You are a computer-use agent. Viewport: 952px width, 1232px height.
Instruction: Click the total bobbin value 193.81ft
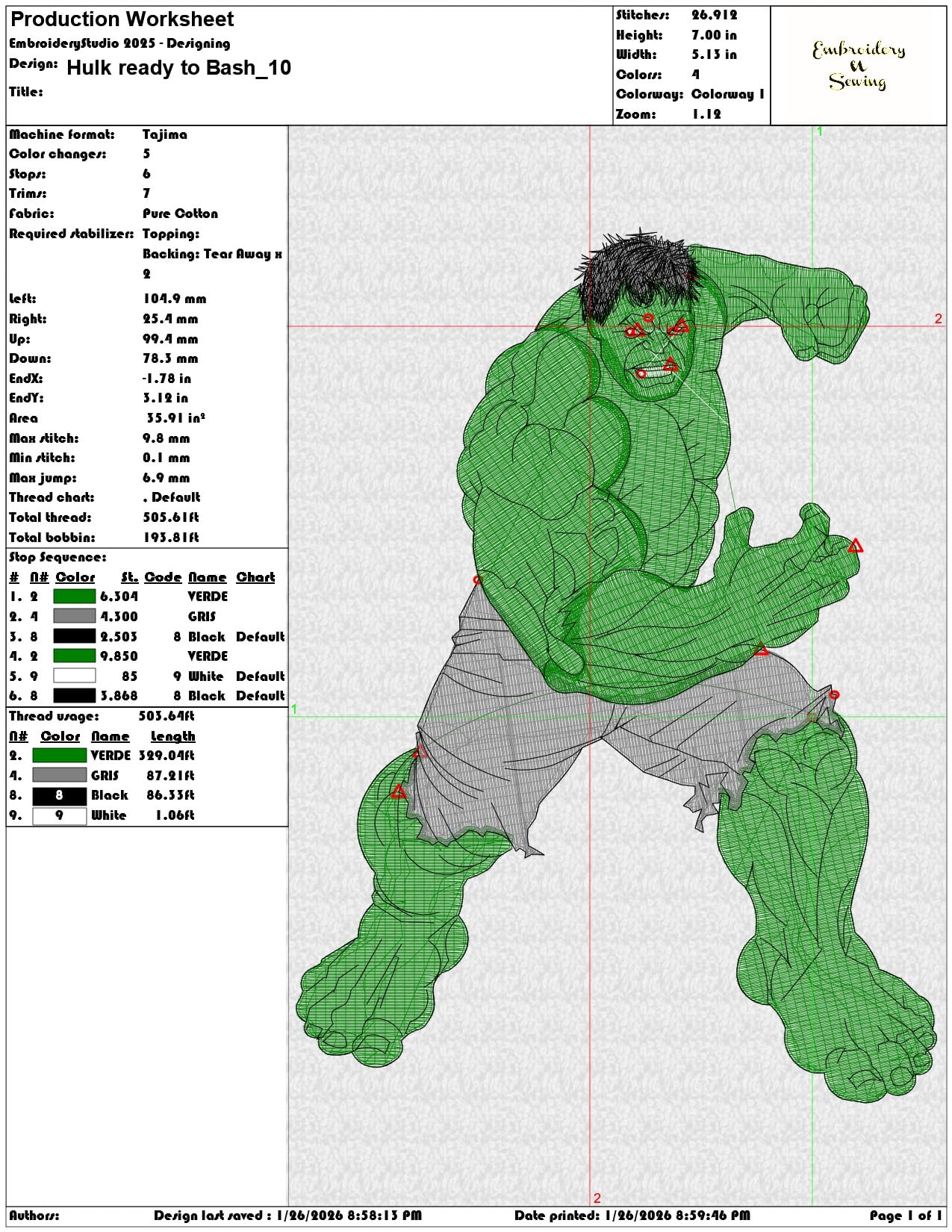tap(171, 538)
